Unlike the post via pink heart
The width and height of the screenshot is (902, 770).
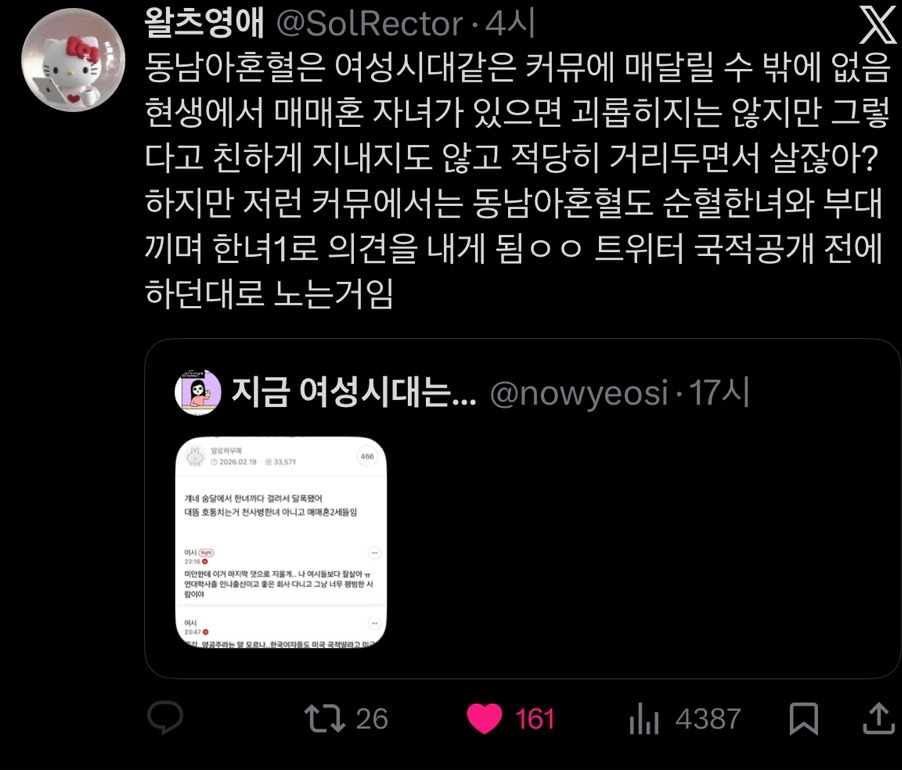tap(484, 718)
